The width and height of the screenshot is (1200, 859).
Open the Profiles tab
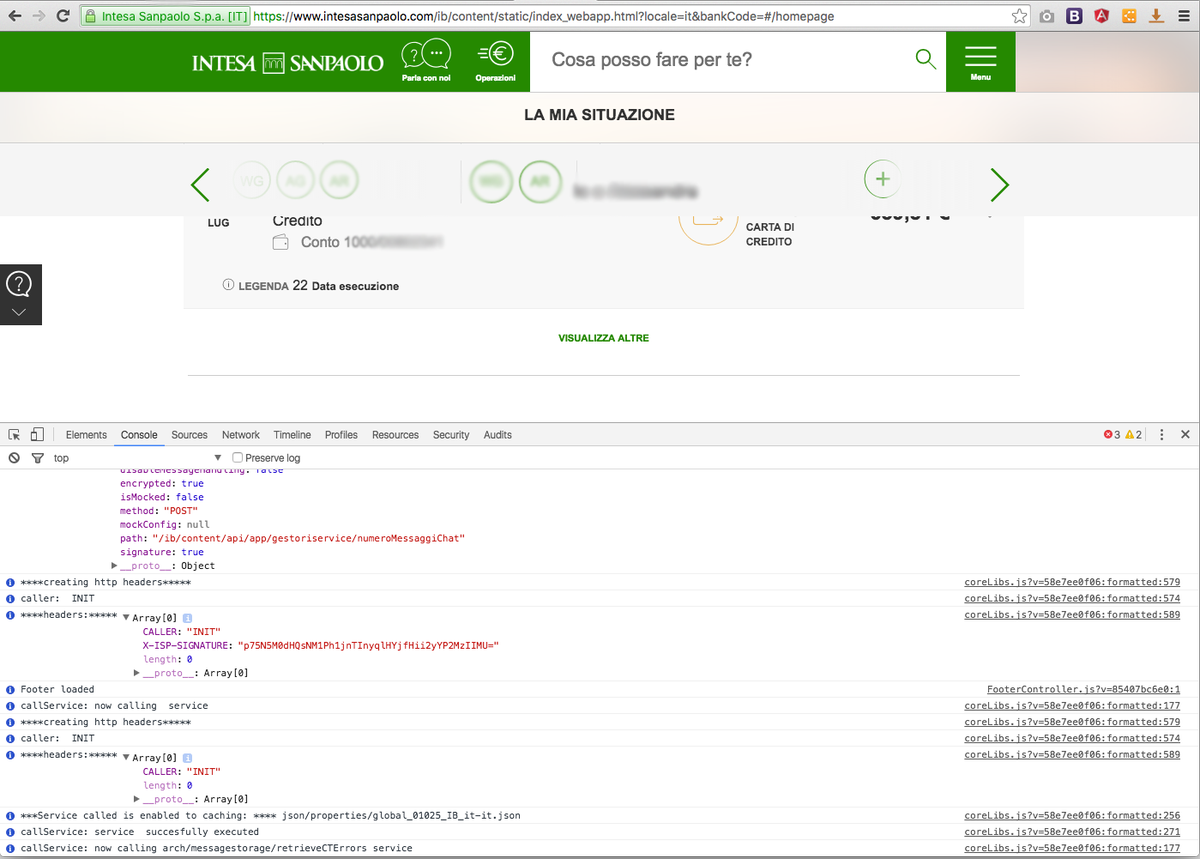(341, 435)
